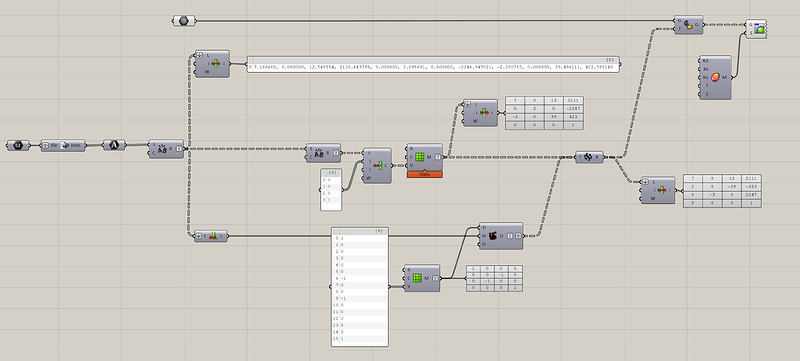Select the geometry hexagon parameter at top
The width and height of the screenshot is (800, 361).
point(184,21)
